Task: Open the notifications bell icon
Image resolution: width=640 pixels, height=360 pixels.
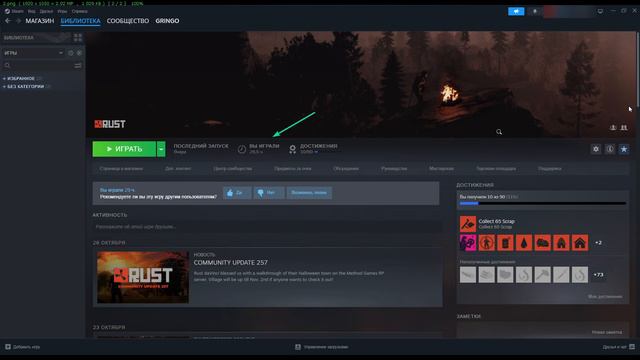Action: pyautogui.click(x=535, y=11)
